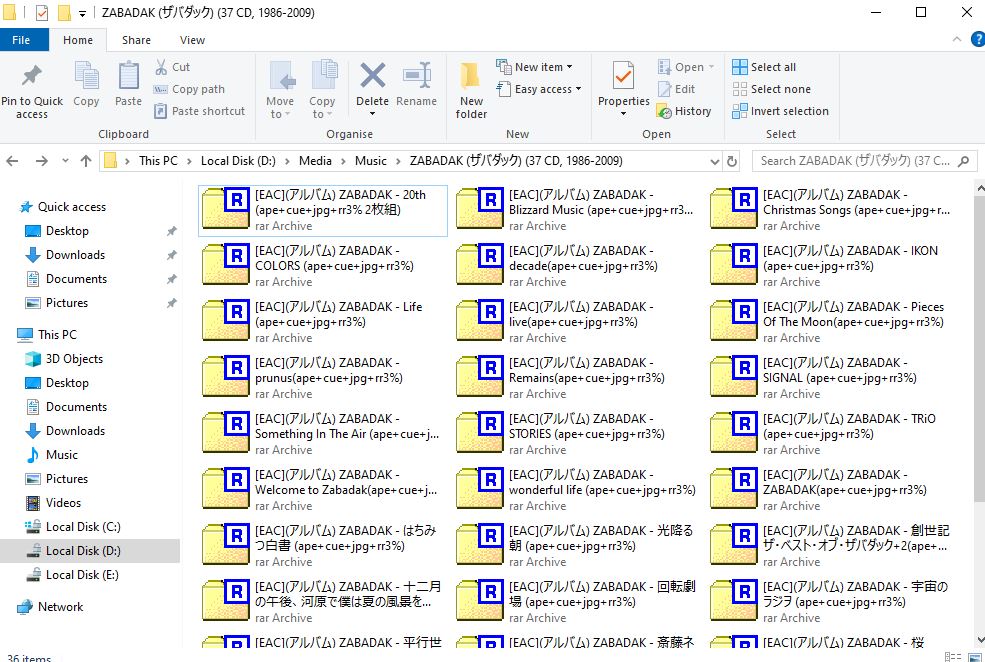This screenshot has width=985, height=662.
Task: Open 3D Objects in navigation pane
Action: coord(73,359)
